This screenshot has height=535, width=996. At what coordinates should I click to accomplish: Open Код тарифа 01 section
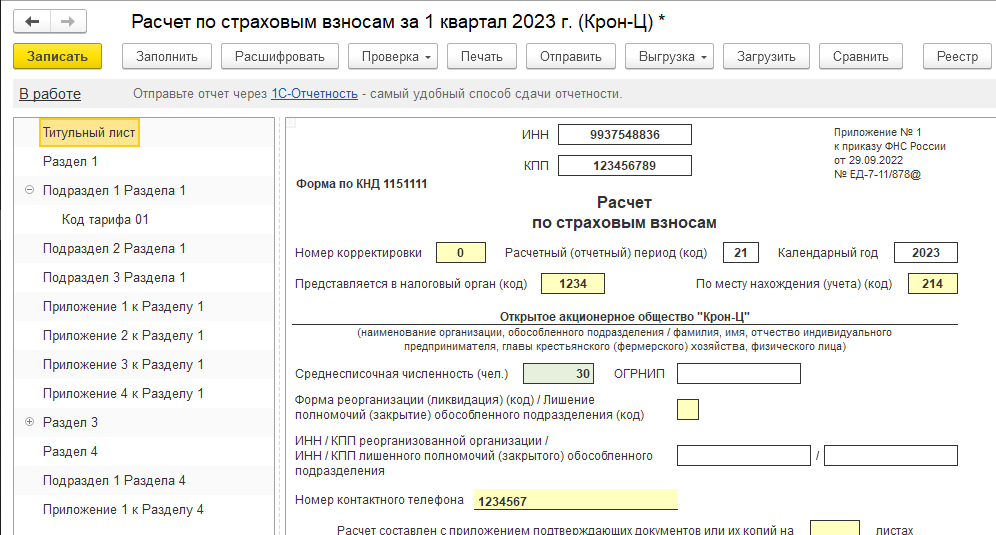click(105, 219)
